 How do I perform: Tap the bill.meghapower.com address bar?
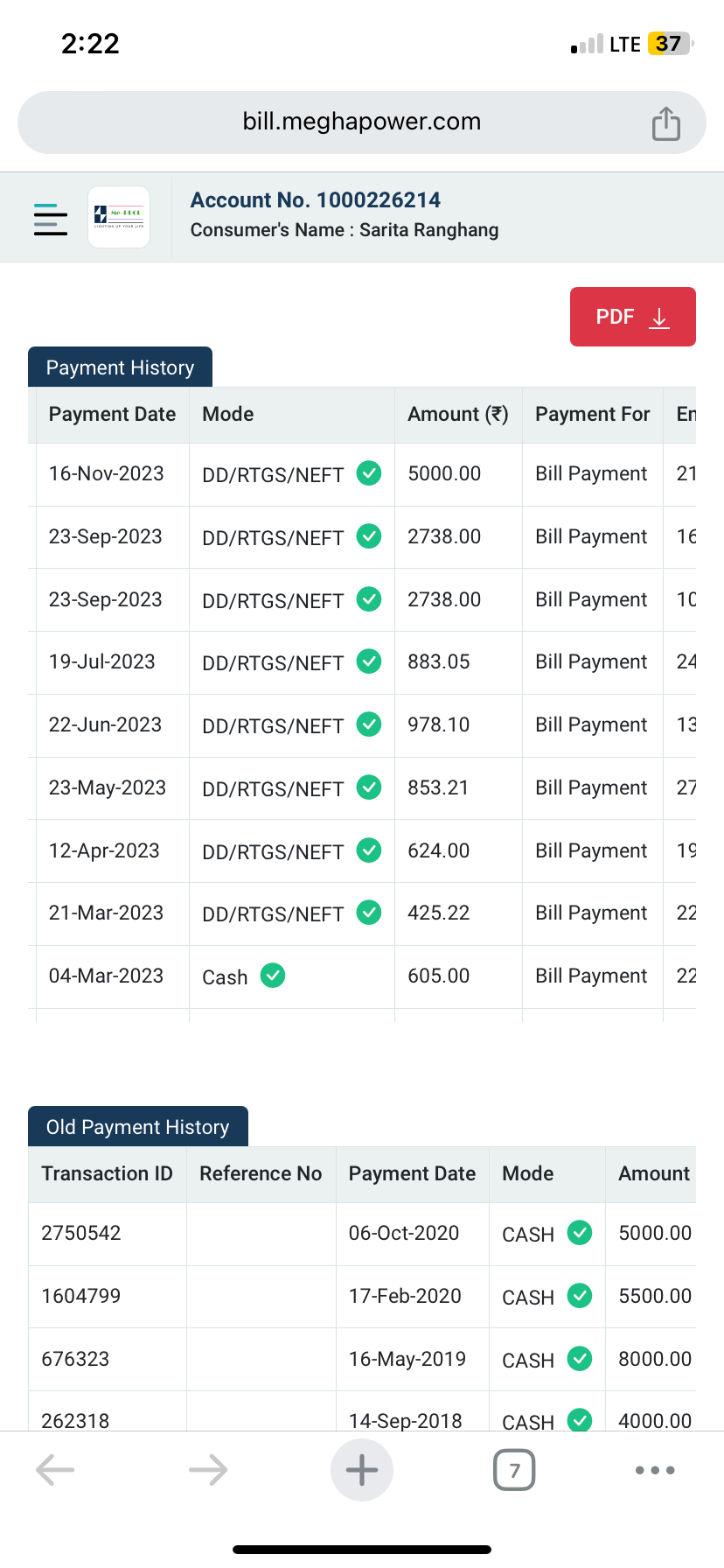(x=362, y=122)
